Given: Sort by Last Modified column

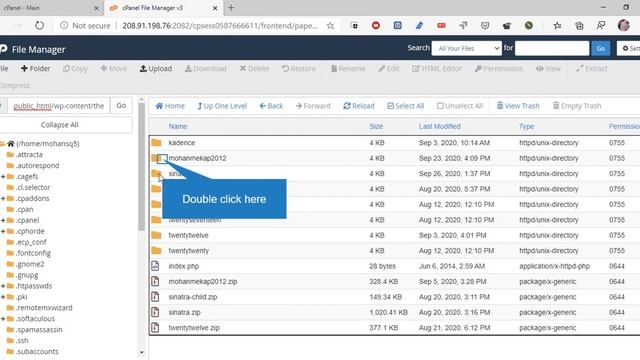Looking at the screenshot, I should pos(440,127).
